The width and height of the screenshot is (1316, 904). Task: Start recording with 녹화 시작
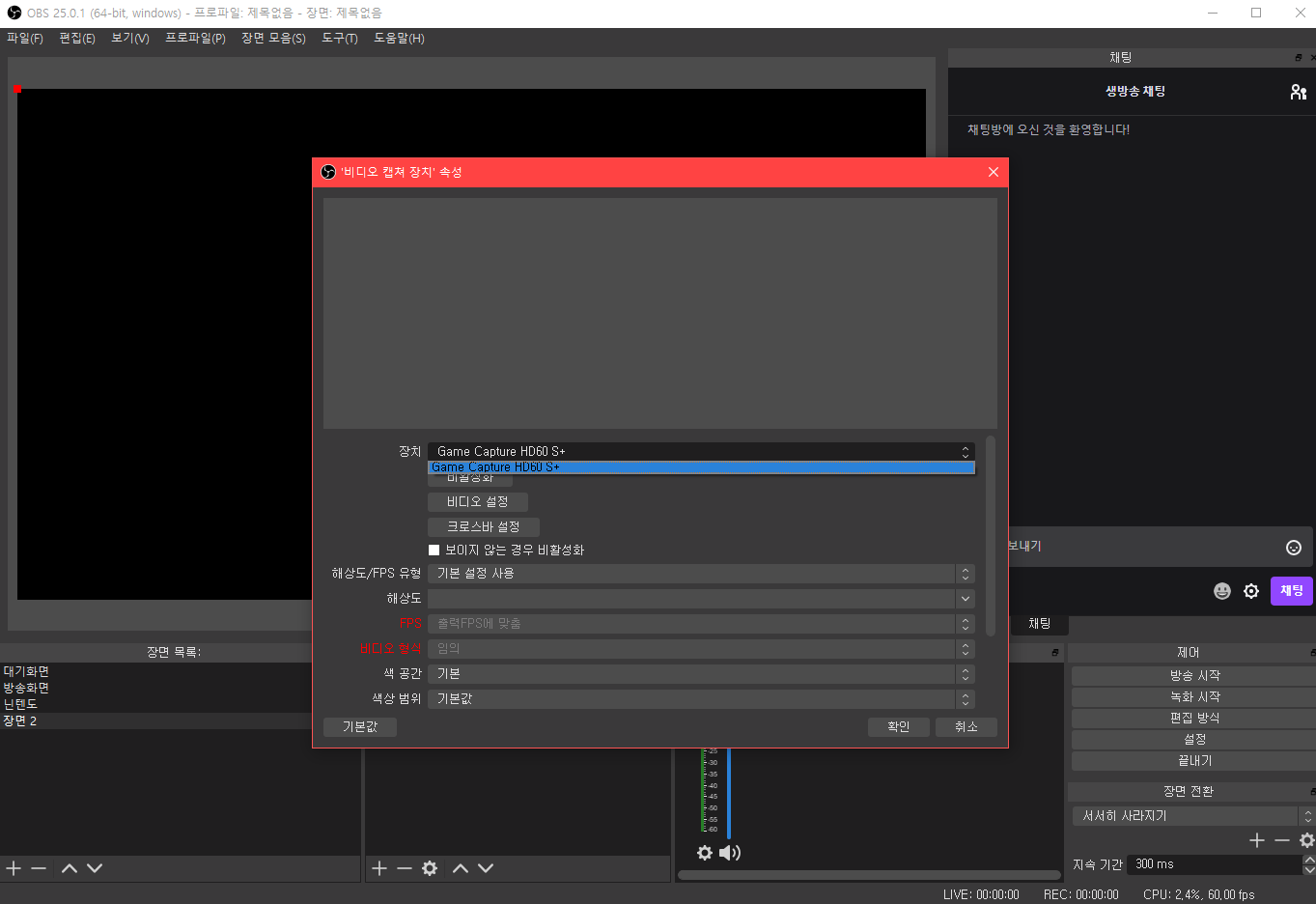coord(1194,697)
